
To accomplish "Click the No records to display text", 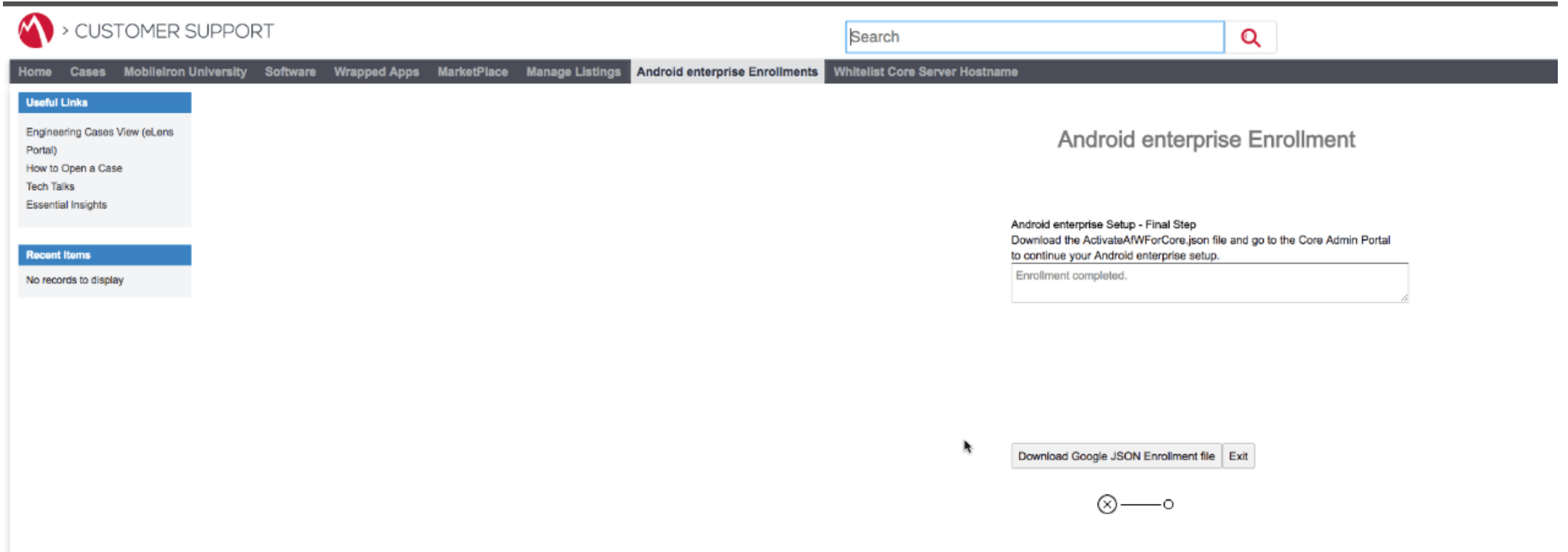I will click(x=75, y=280).
